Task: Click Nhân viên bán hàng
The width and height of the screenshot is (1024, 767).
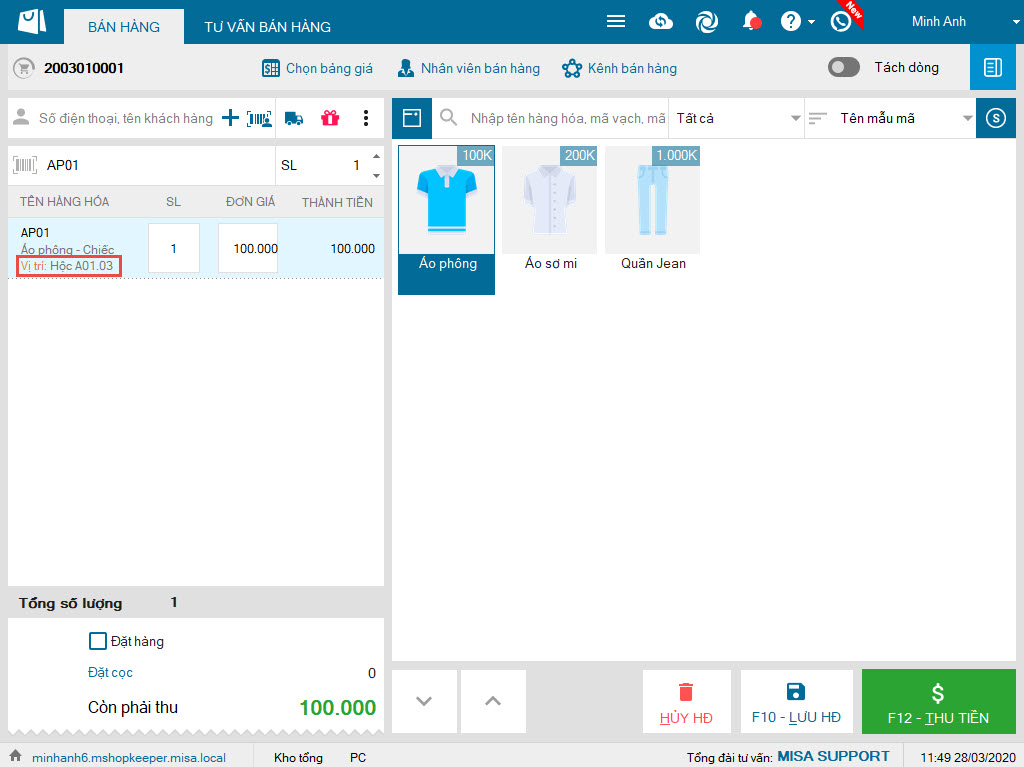Action: click(469, 68)
